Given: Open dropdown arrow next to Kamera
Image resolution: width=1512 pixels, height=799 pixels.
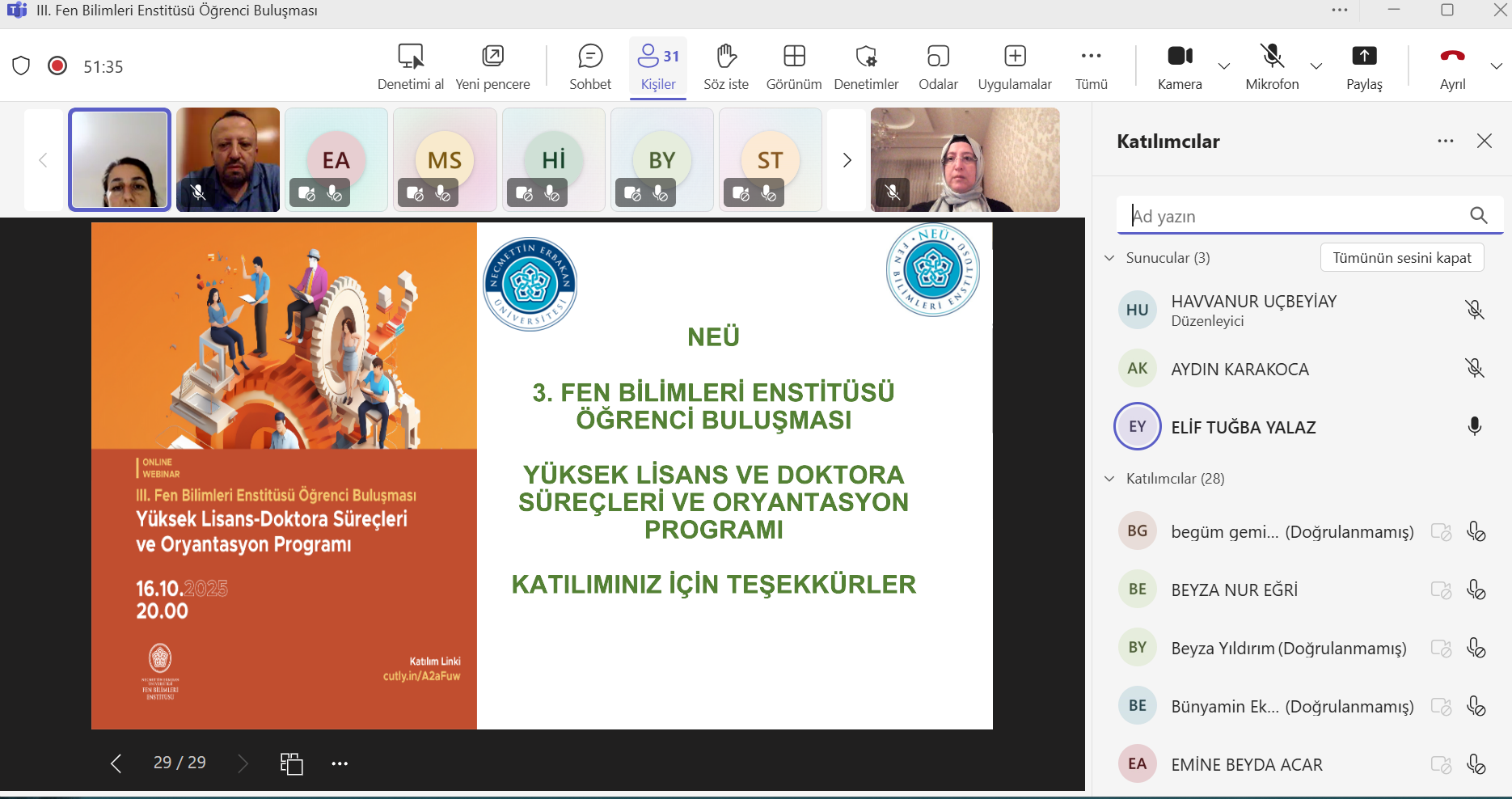Looking at the screenshot, I should click(x=1224, y=66).
